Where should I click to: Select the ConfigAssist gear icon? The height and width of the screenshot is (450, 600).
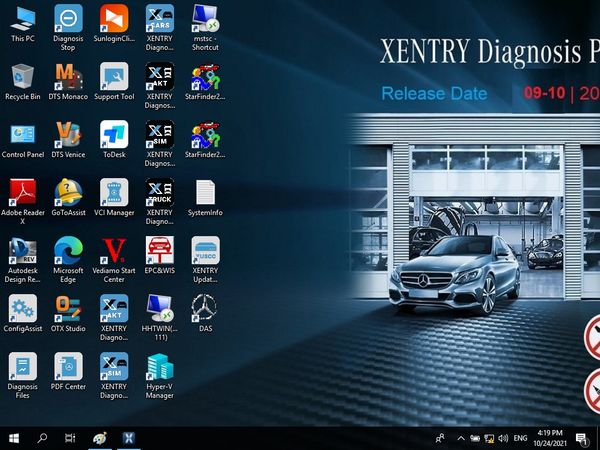tap(22, 308)
